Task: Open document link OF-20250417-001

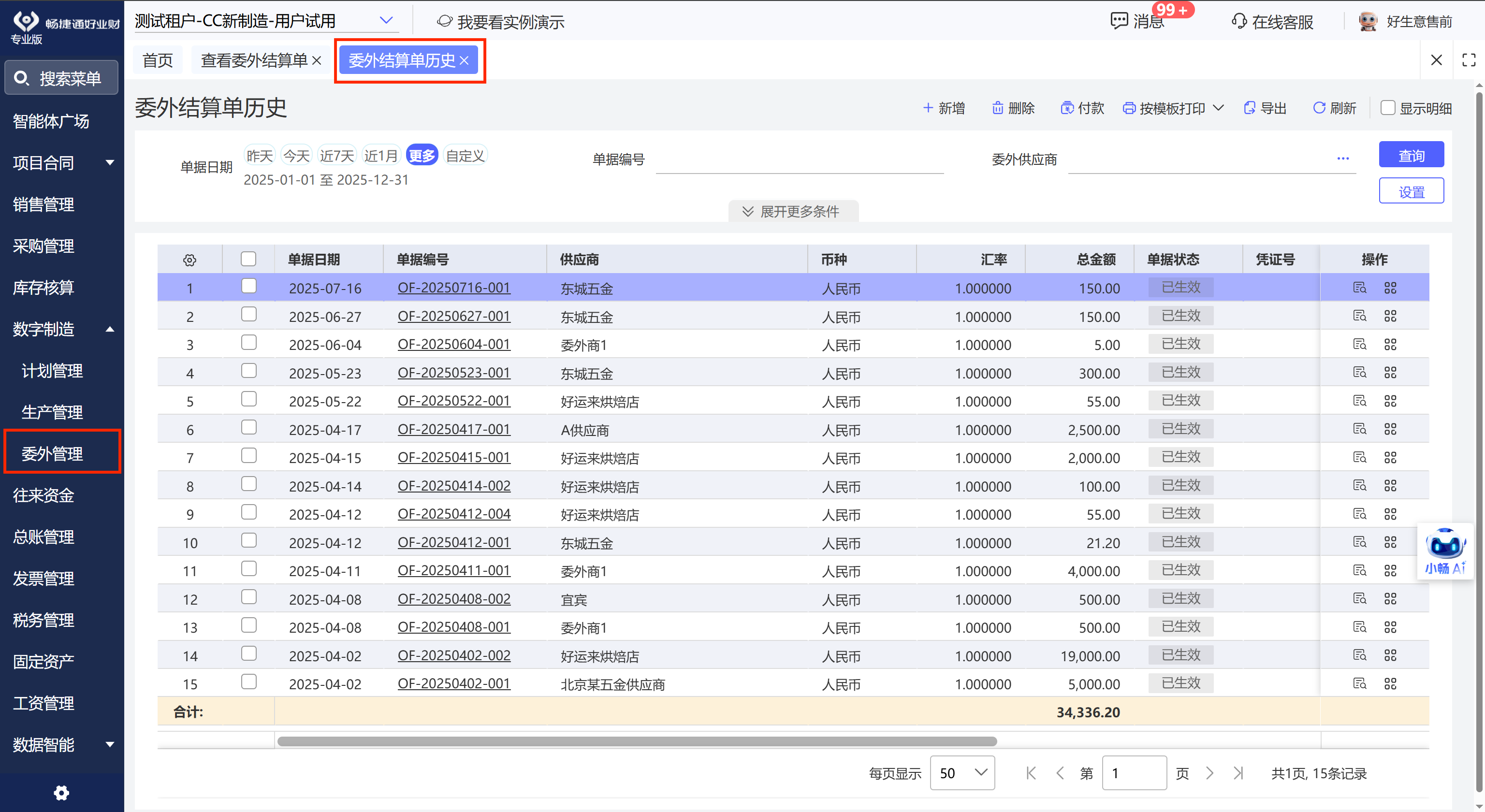Action: coord(454,429)
